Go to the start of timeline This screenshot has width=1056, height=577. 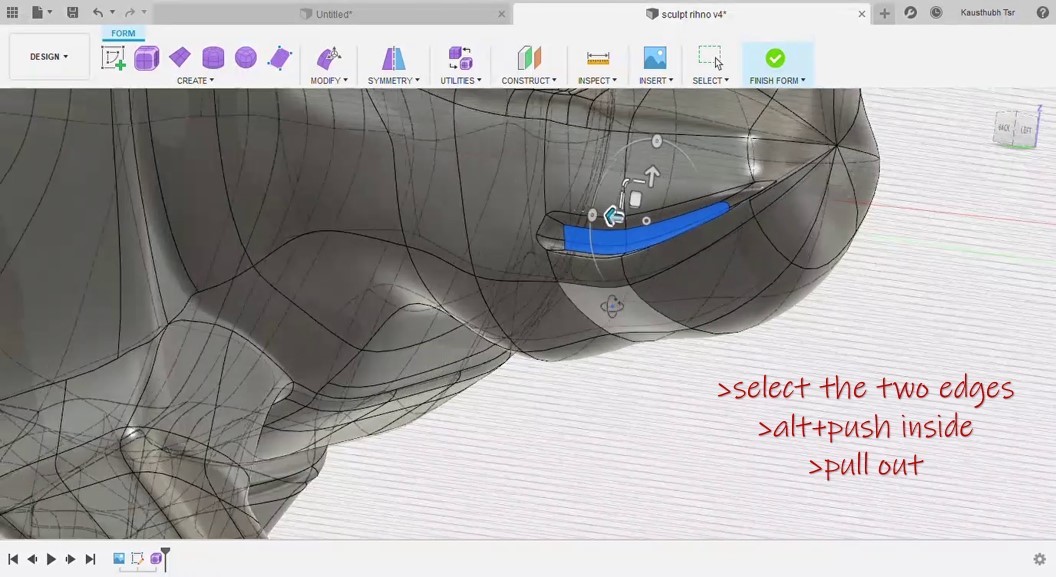click(x=13, y=559)
